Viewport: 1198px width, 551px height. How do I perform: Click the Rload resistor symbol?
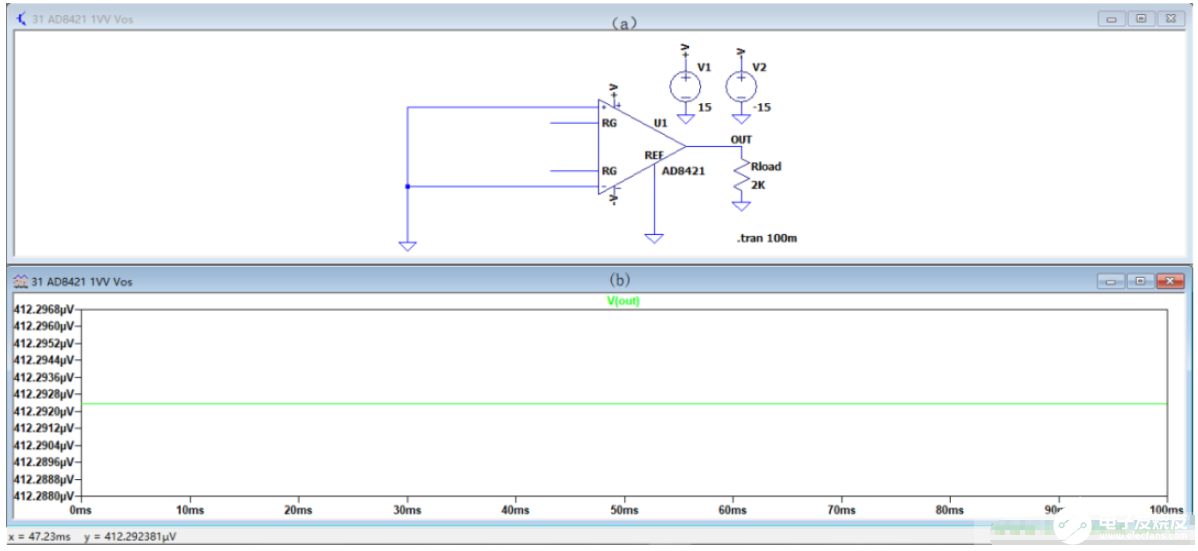740,177
